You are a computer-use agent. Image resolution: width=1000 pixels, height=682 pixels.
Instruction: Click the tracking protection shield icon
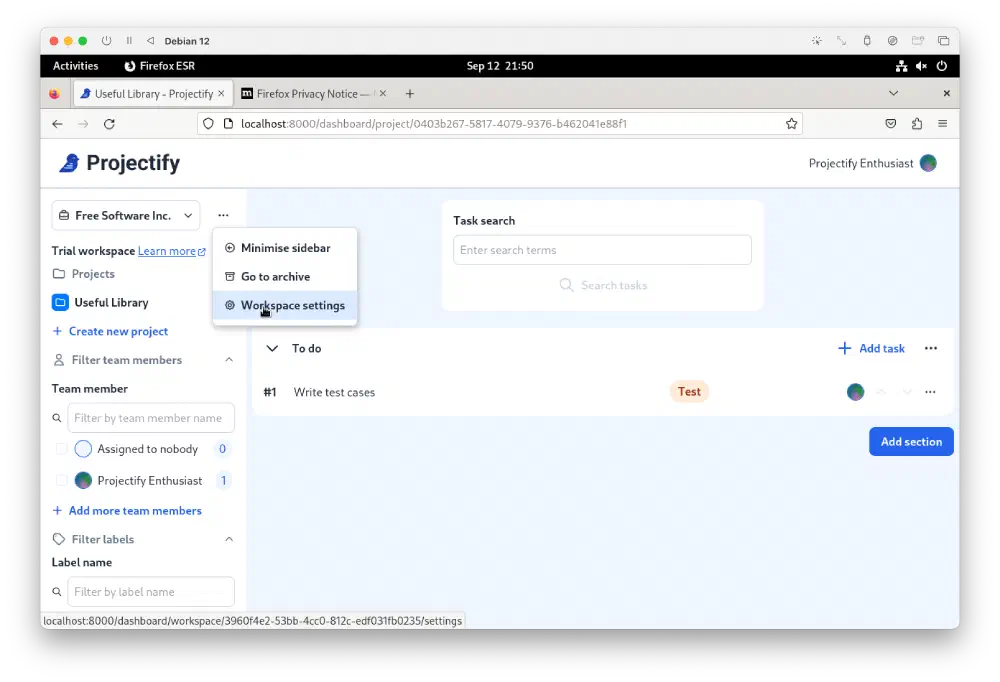point(208,124)
